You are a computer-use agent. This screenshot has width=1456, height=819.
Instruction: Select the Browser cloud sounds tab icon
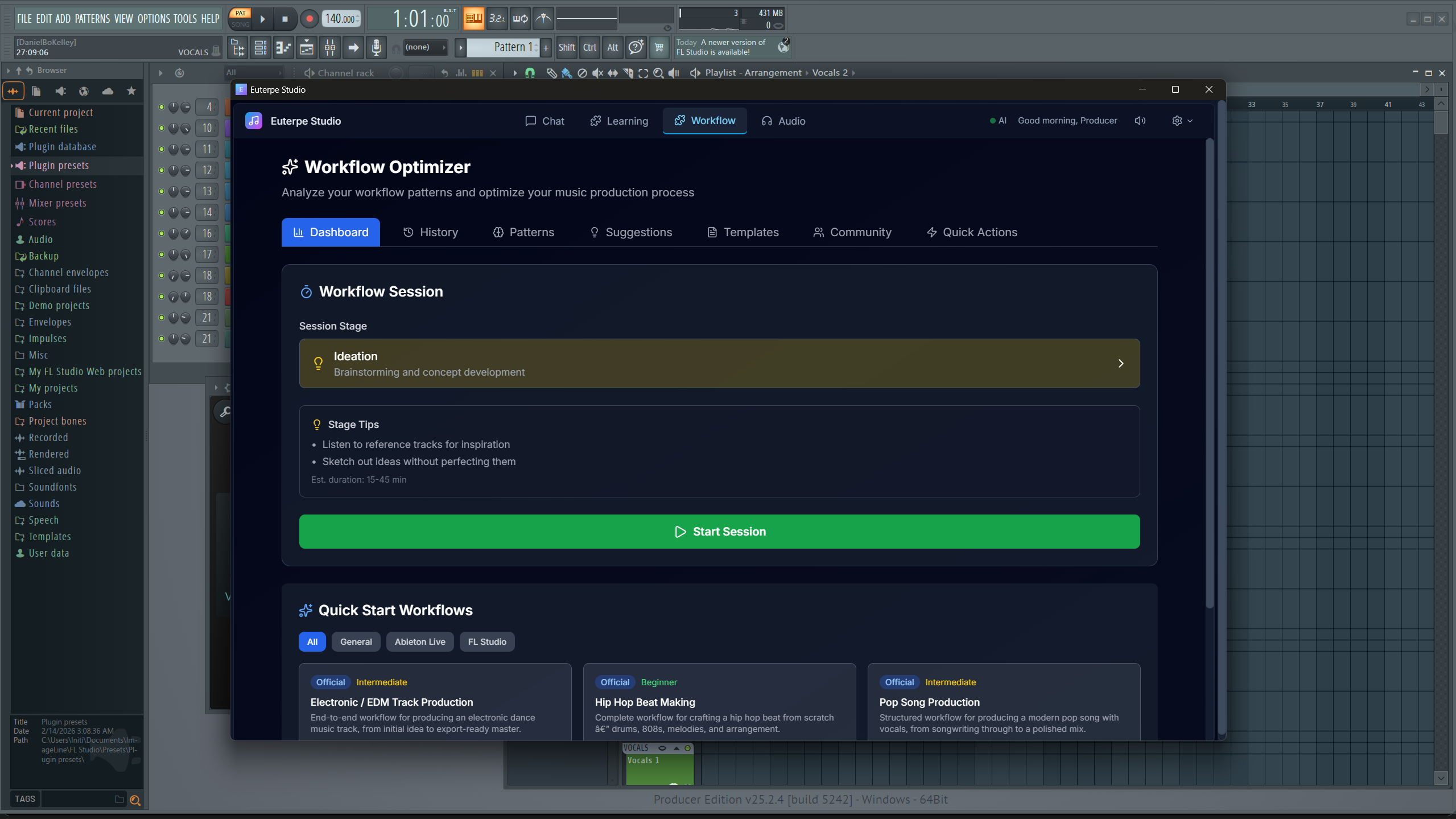pyautogui.click(x=108, y=91)
